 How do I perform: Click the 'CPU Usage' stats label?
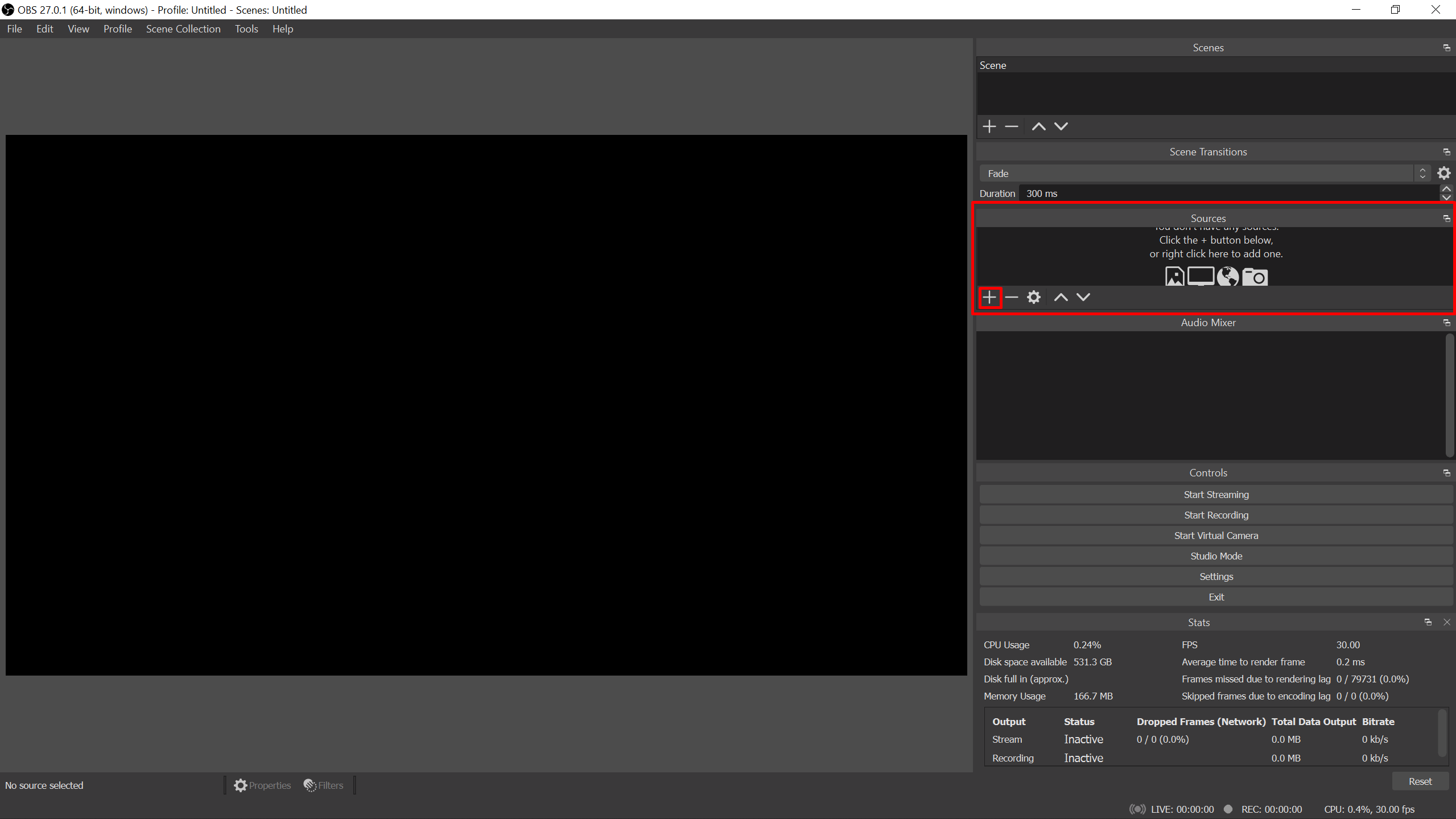pyautogui.click(x=1007, y=645)
